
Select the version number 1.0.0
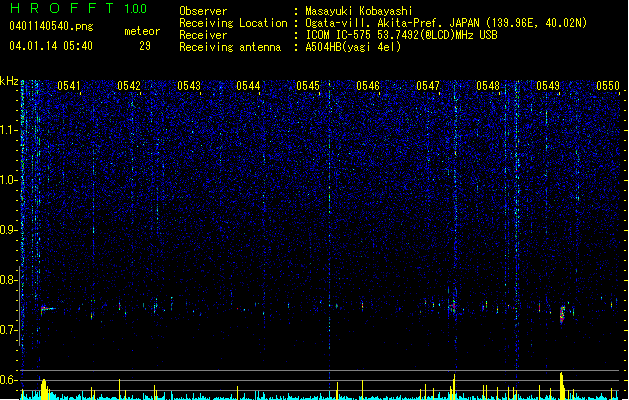136,9
